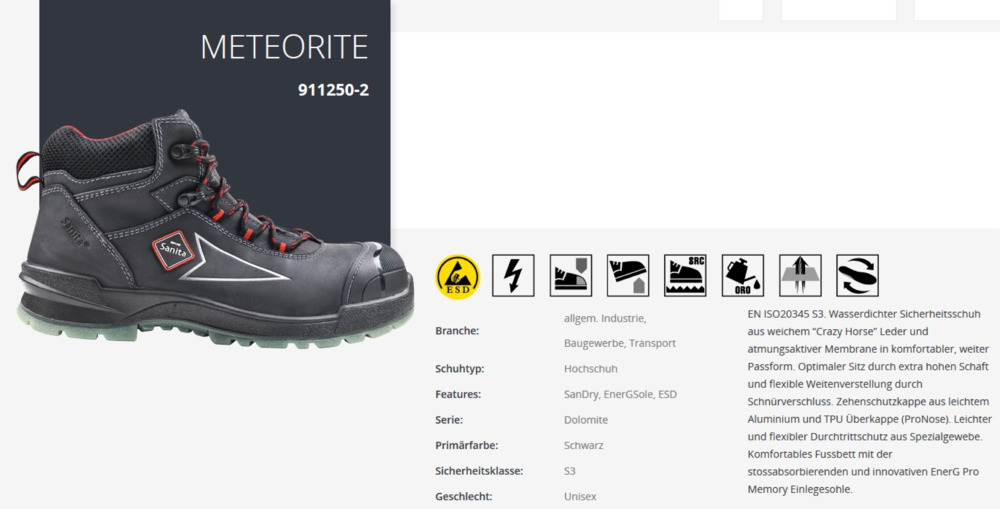Click the Schuhtyp label
The image size is (1000, 509).
pos(460,369)
